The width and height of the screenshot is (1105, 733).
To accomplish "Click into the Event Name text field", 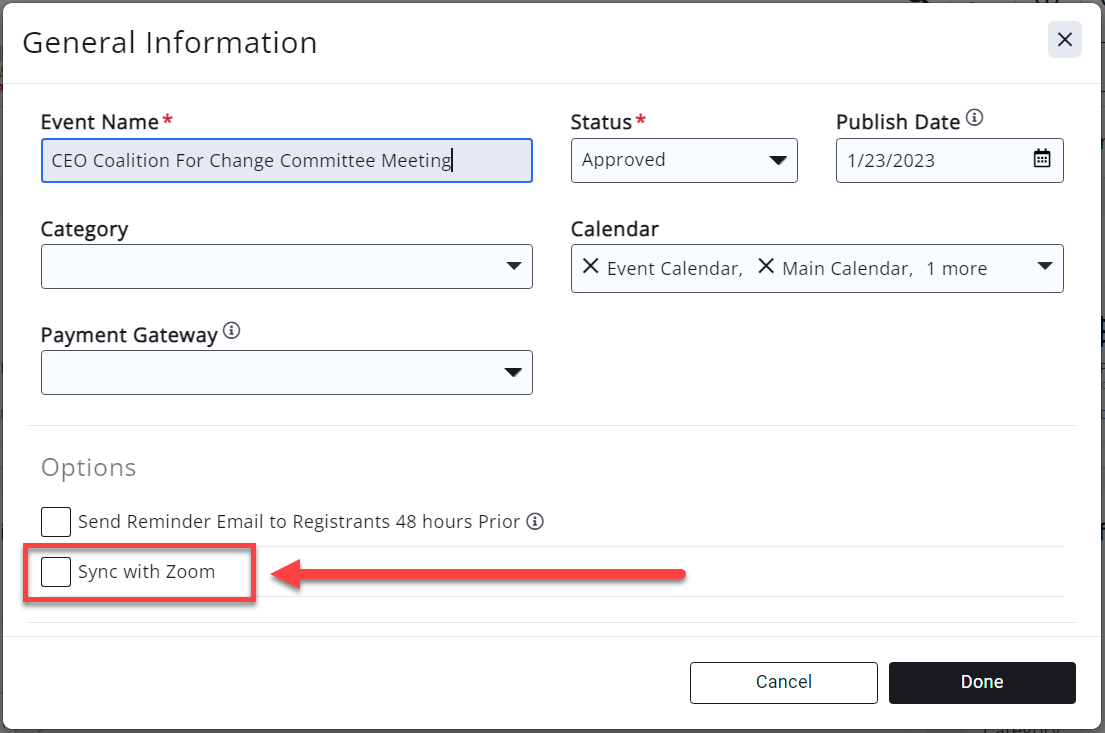I will click(x=286, y=160).
